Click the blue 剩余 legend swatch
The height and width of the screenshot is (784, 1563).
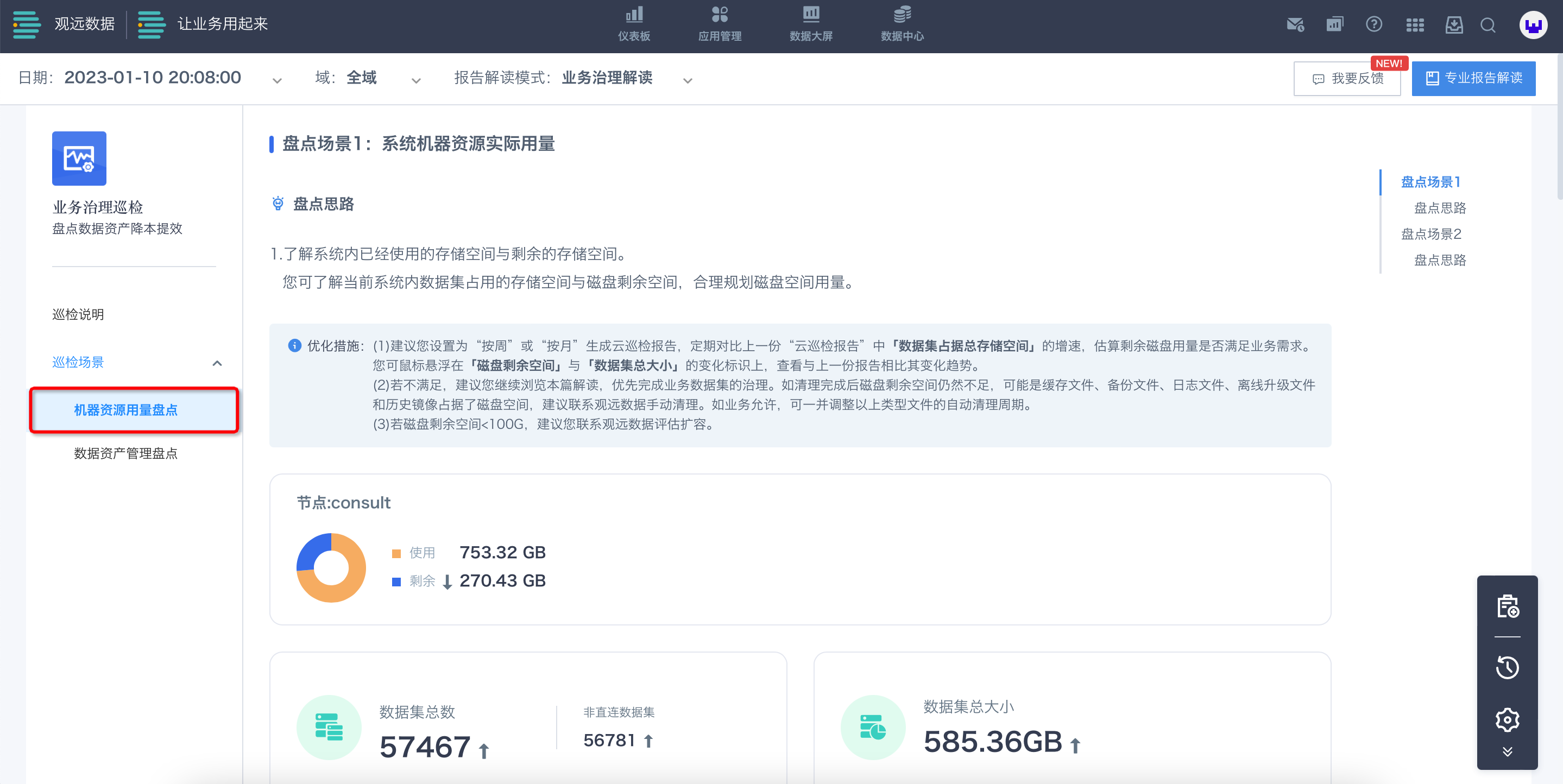(x=396, y=581)
